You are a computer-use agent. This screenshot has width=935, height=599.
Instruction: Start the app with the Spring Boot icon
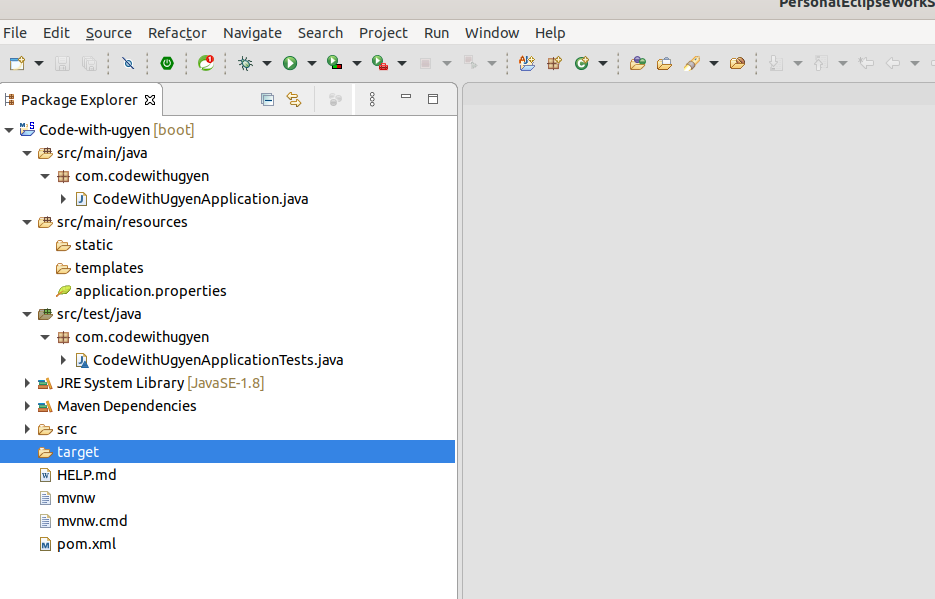[x=166, y=63]
